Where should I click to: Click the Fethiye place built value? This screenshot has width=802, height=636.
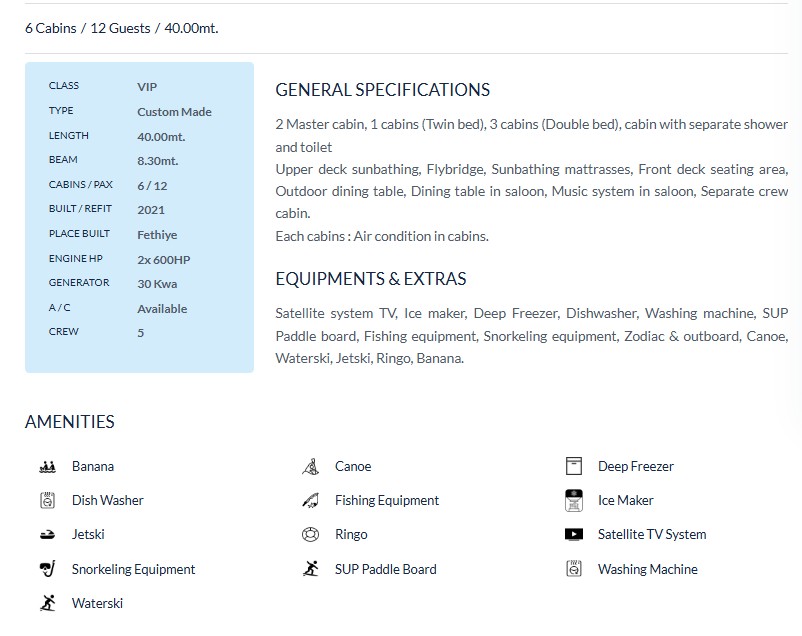(157, 235)
